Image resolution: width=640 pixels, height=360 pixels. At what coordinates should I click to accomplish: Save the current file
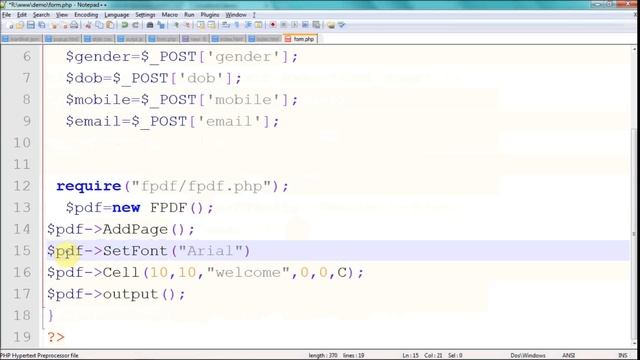(31, 25)
